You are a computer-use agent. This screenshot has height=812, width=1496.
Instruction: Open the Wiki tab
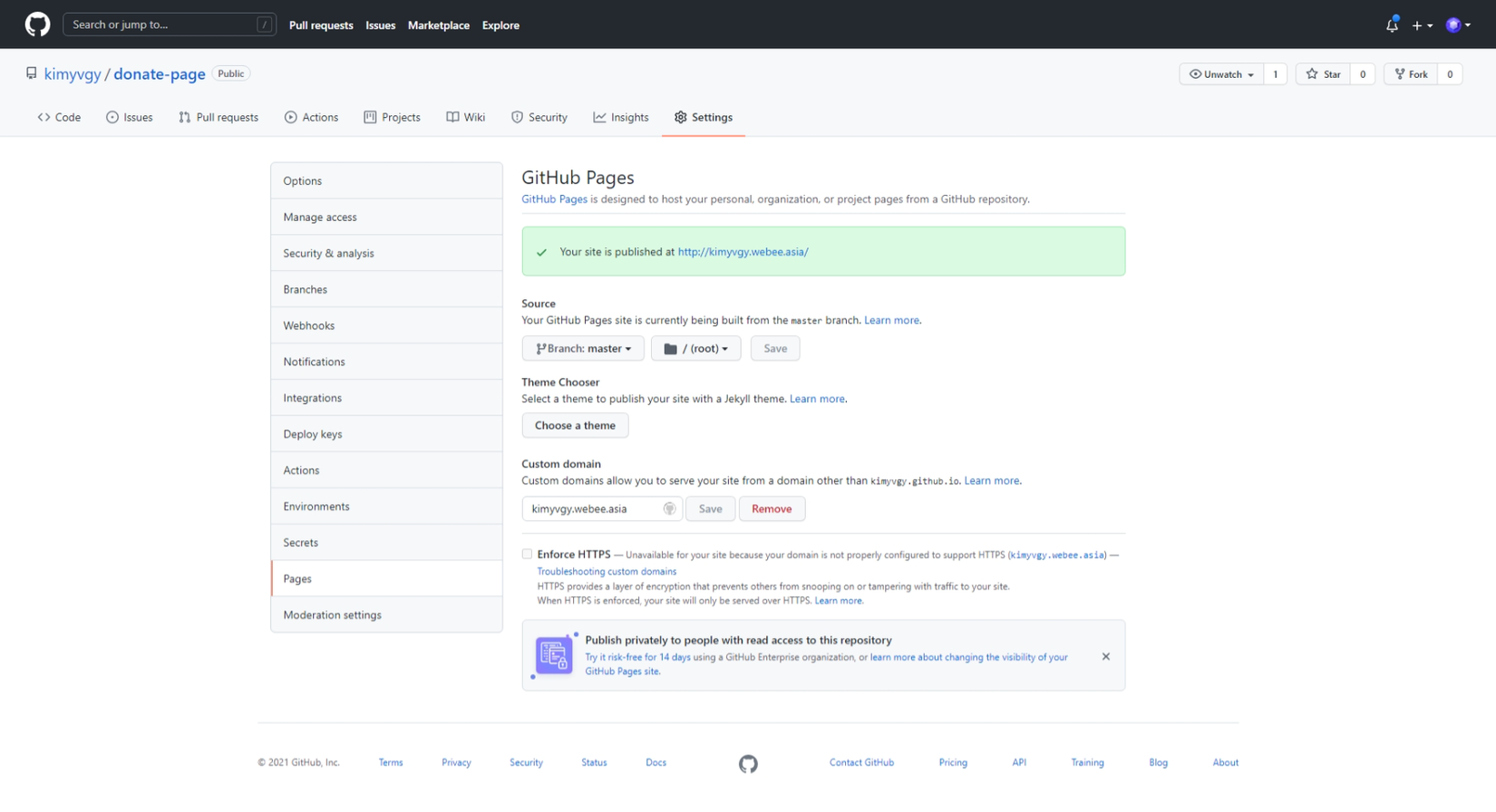pyautogui.click(x=465, y=117)
